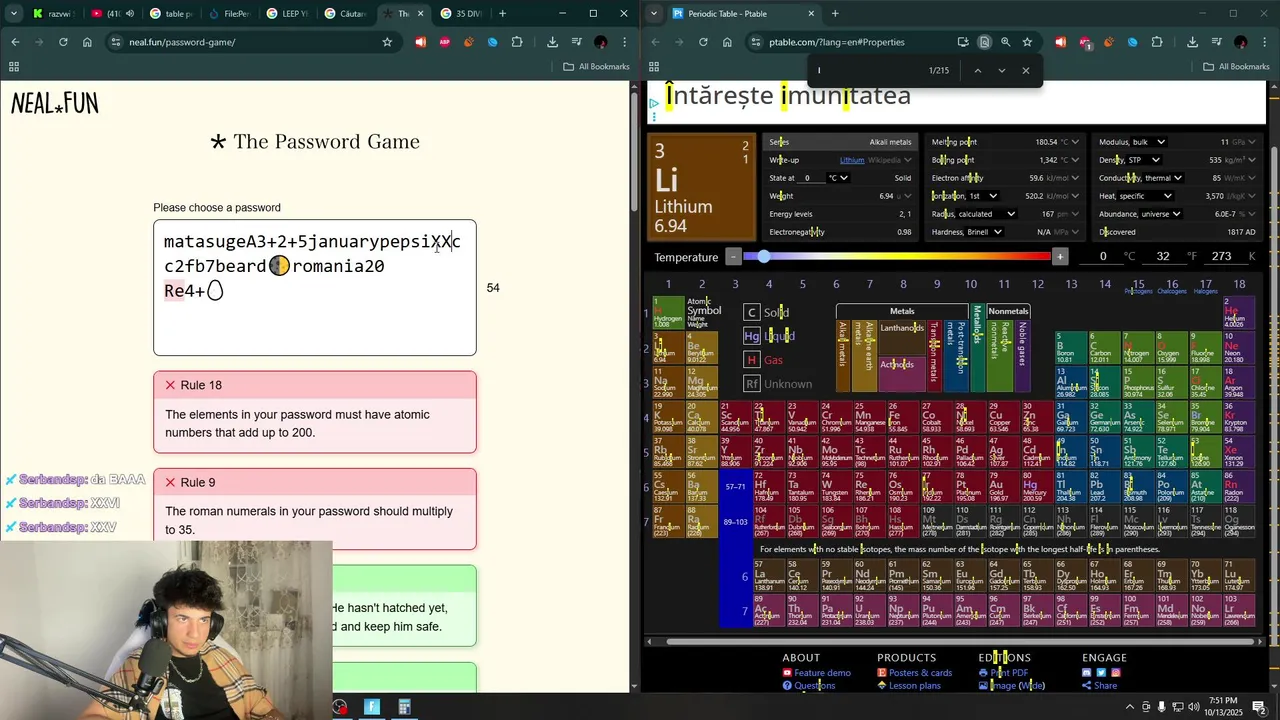Open three-dot menu in Ptable window
The height and width of the screenshot is (720, 1280).
pos(1264,42)
